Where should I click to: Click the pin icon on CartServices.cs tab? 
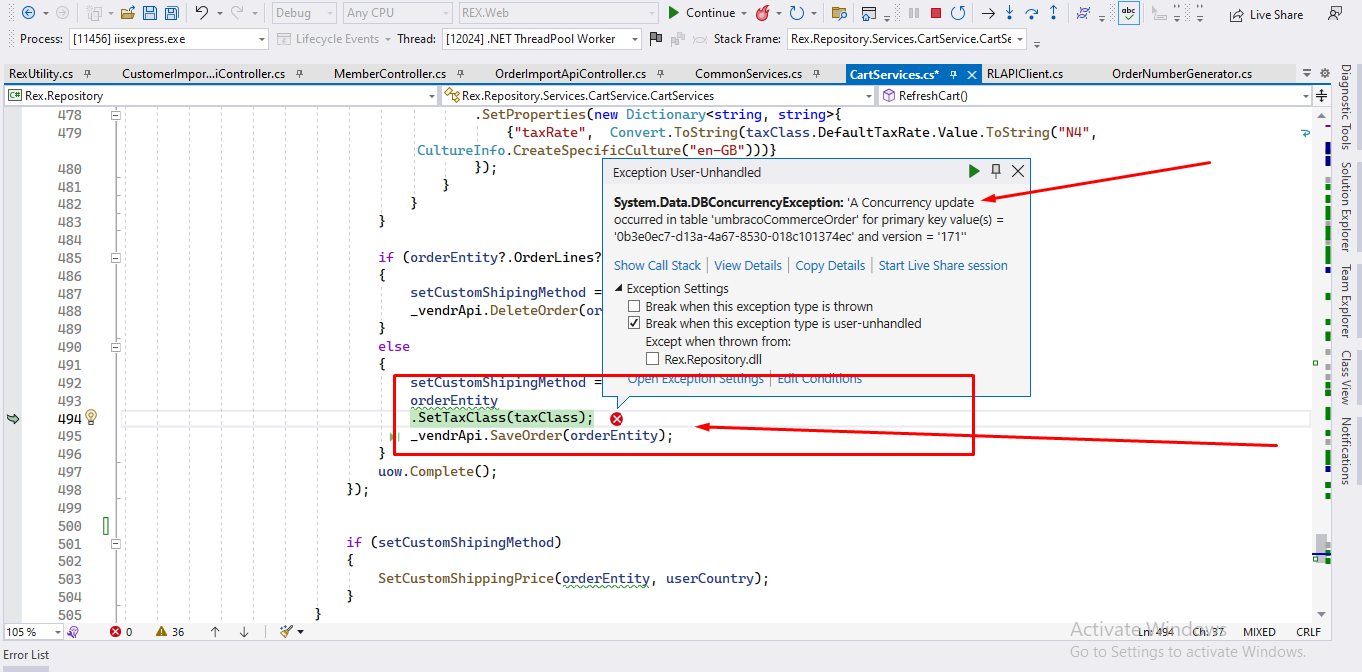pyautogui.click(x=953, y=74)
